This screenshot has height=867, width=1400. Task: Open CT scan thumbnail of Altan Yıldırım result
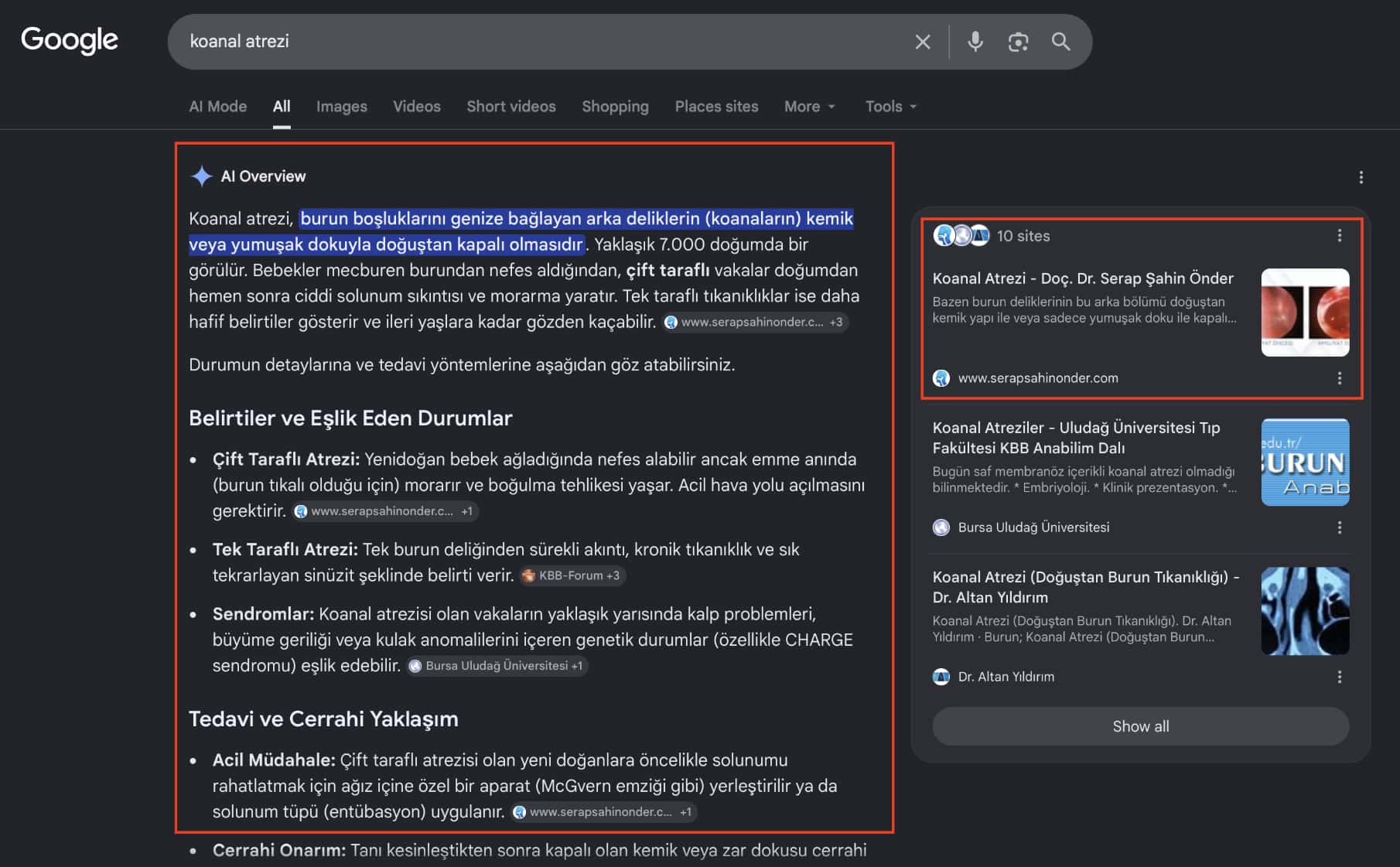click(x=1306, y=611)
